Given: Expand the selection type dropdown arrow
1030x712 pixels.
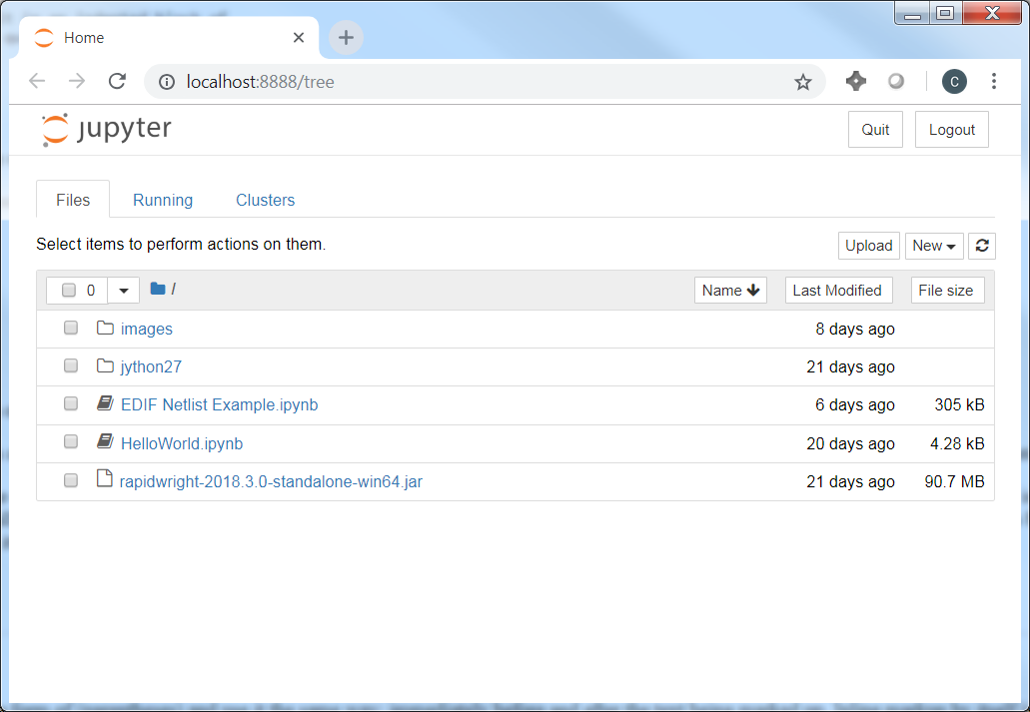Looking at the screenshot, I should pos(123,290).
